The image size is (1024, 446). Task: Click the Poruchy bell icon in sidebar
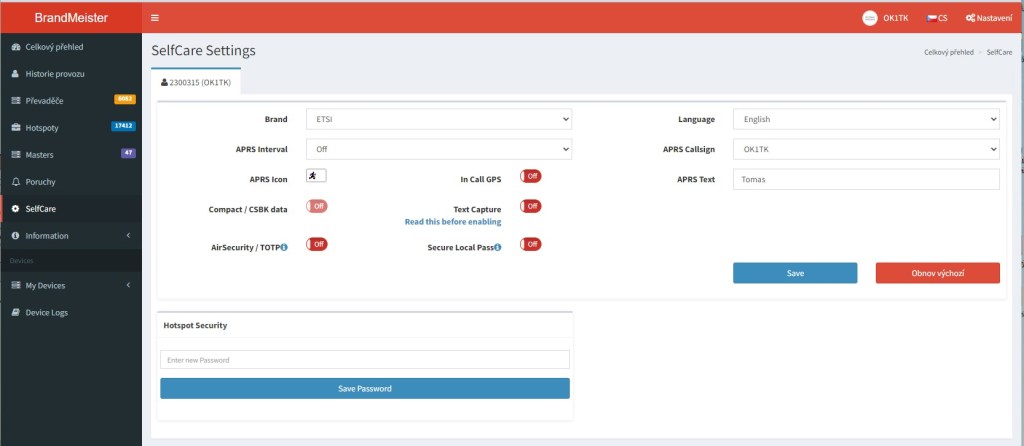pyautogui.click(x=15, y=182)
